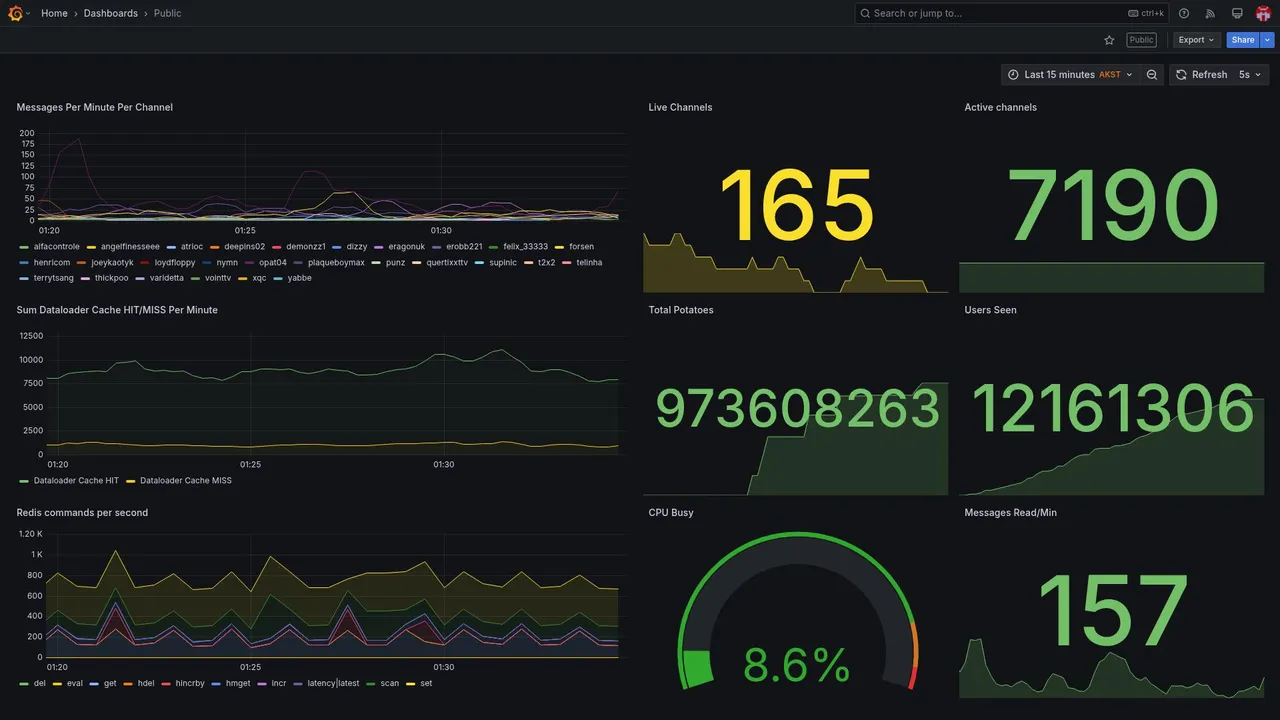
Task: Open the help question mark icon
Action: point(1184,13)
